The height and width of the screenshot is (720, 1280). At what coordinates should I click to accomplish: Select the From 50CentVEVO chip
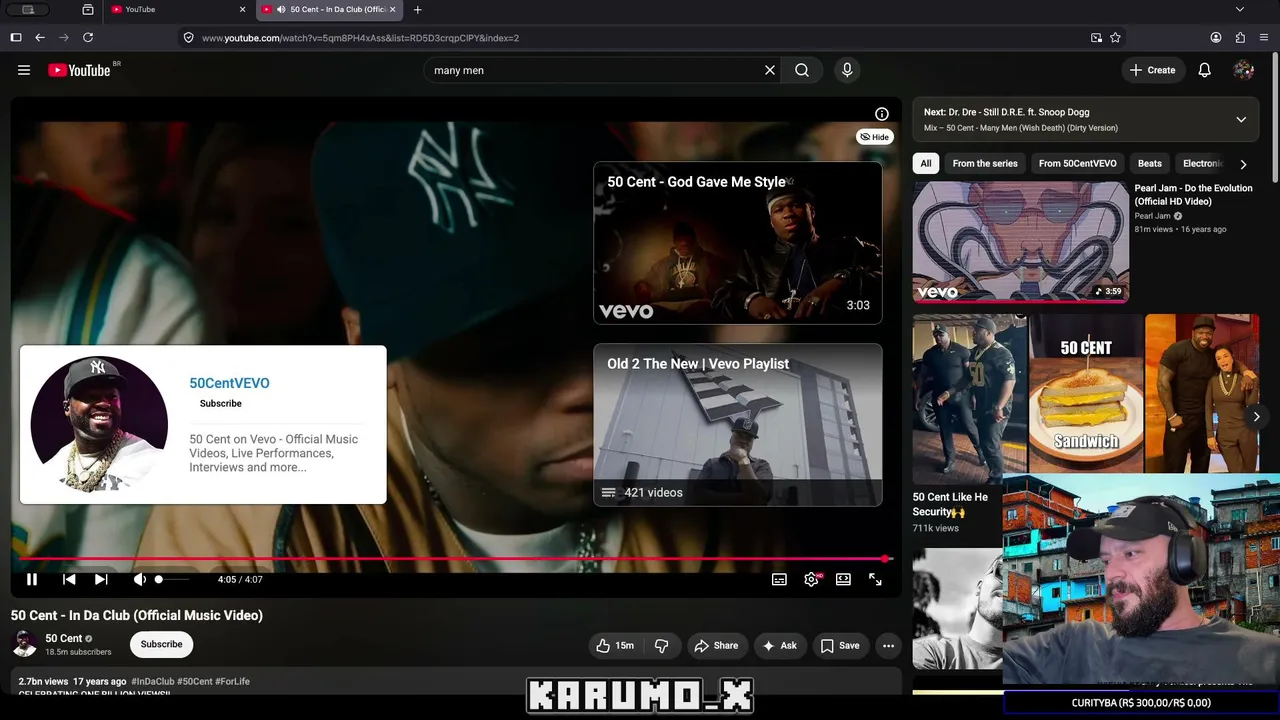[x=1078, y=163]
